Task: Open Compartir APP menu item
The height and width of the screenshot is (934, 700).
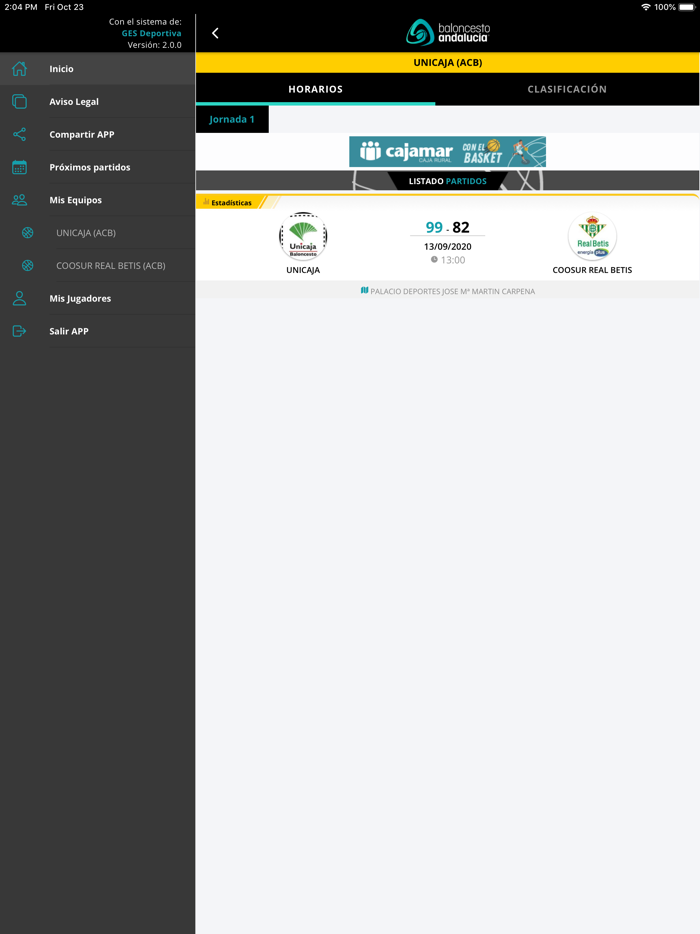Action: tap(98, 134)
